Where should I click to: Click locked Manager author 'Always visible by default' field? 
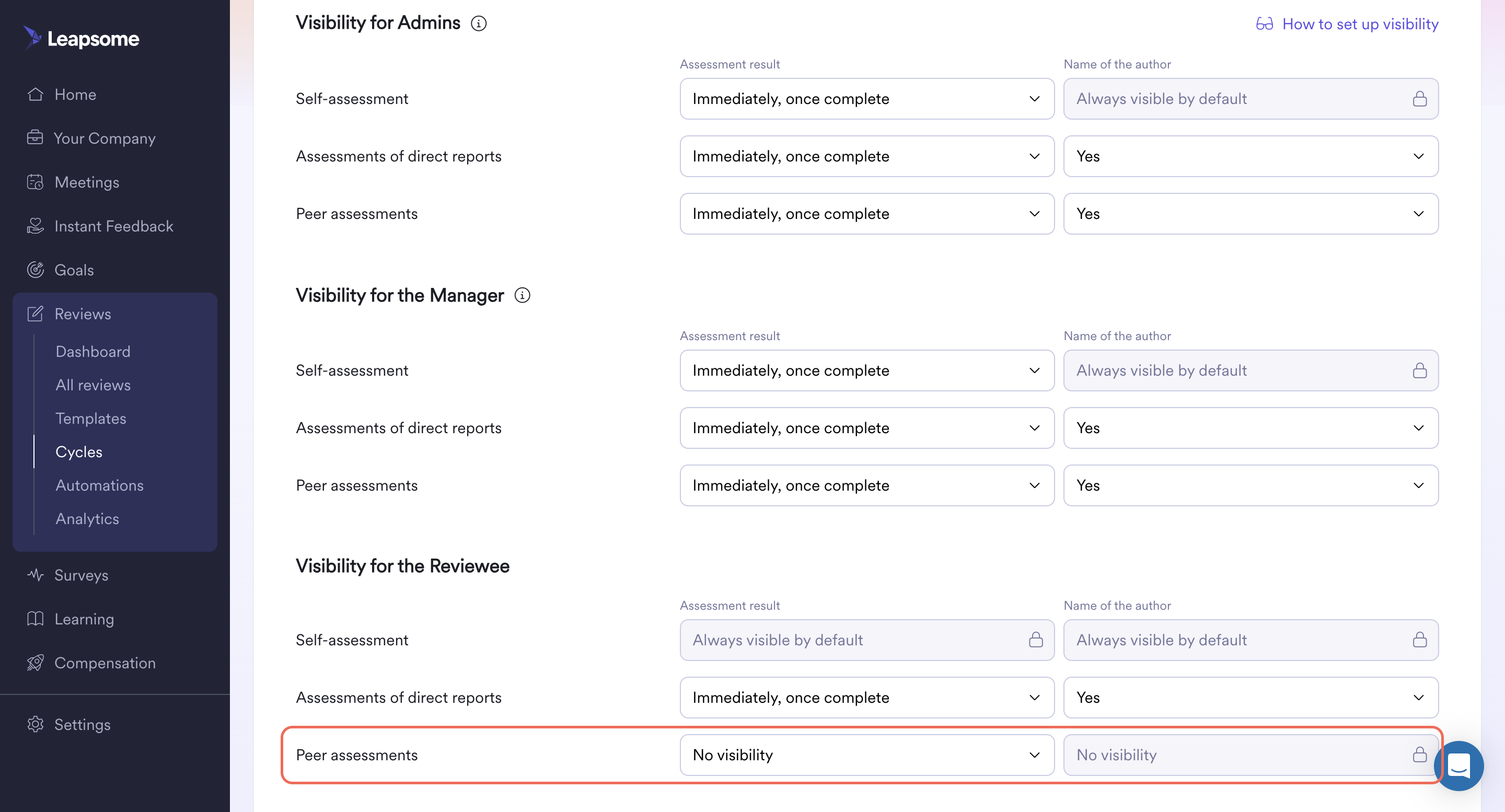(x=1251, y=370)
